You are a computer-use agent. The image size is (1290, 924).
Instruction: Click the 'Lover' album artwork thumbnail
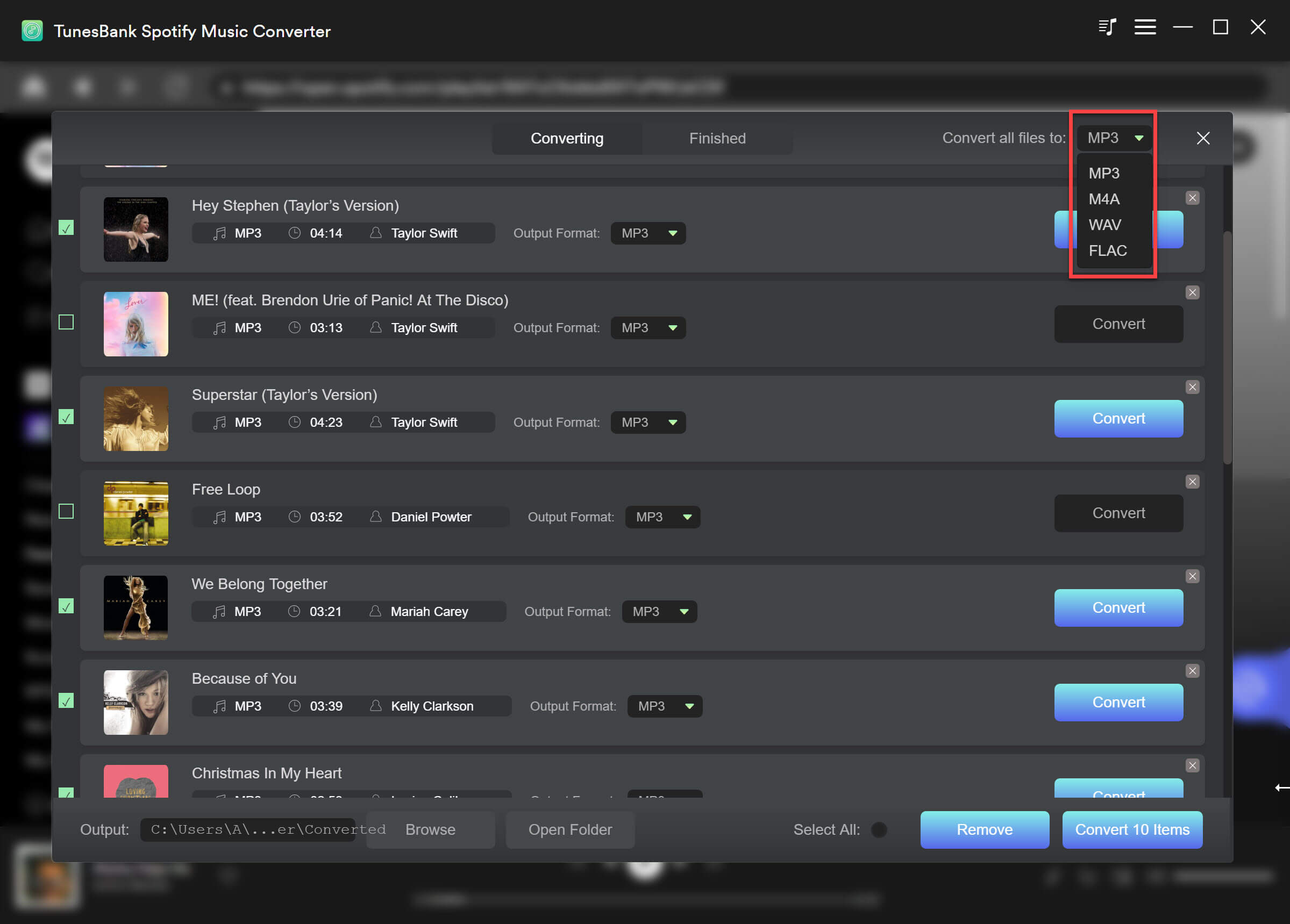[136, 324]
